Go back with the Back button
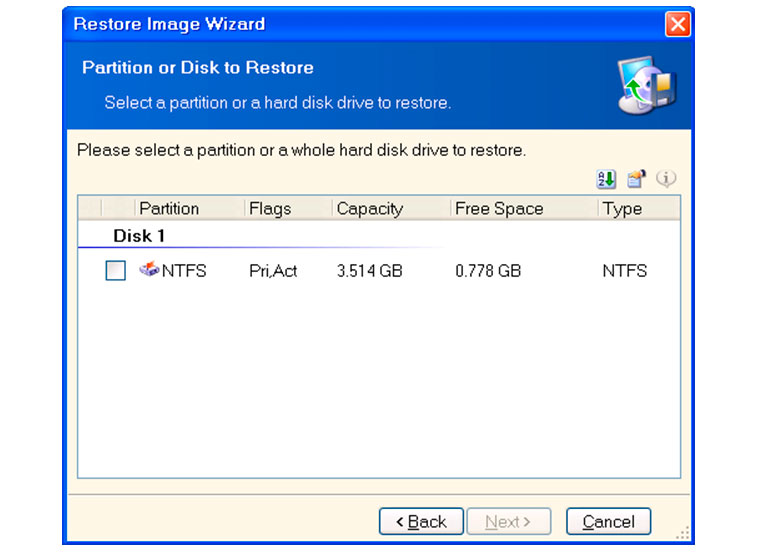 [421, 521]
